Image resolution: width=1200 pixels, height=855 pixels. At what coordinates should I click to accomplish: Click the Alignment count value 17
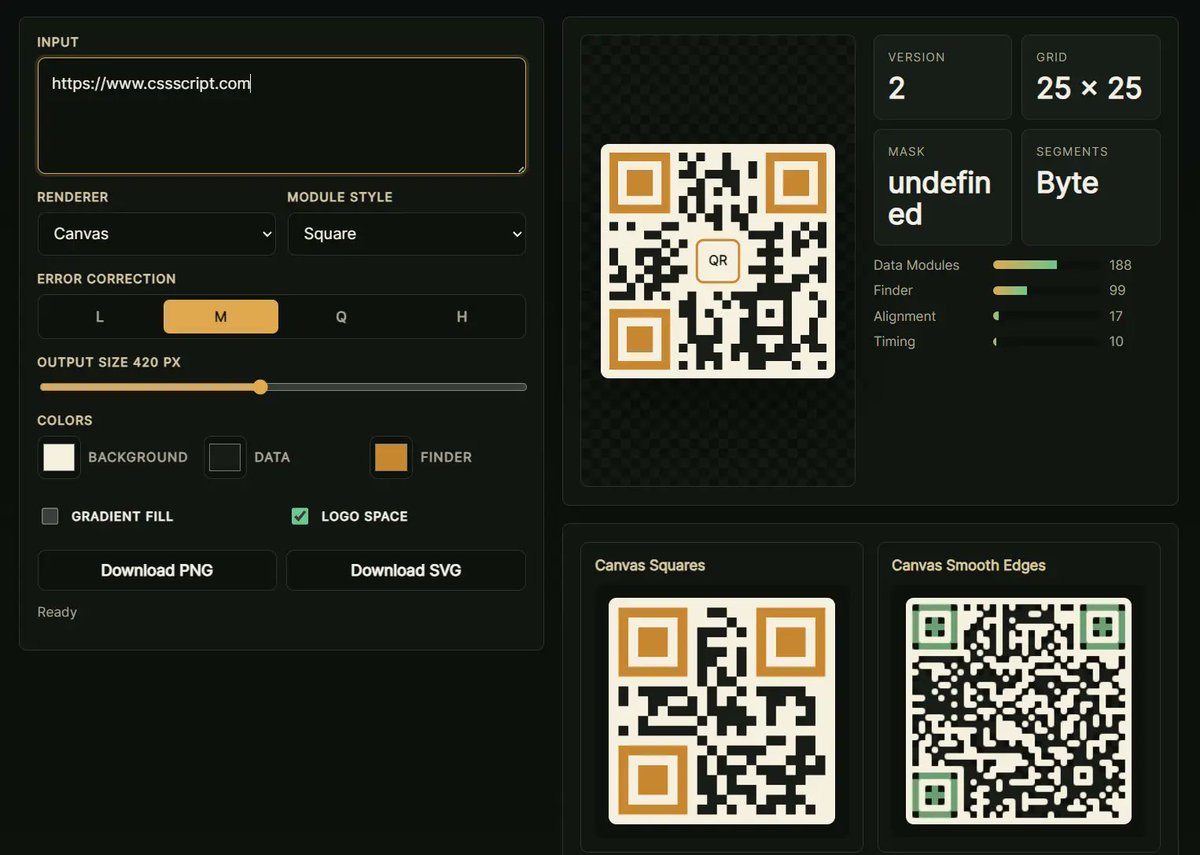[1116, 316]
